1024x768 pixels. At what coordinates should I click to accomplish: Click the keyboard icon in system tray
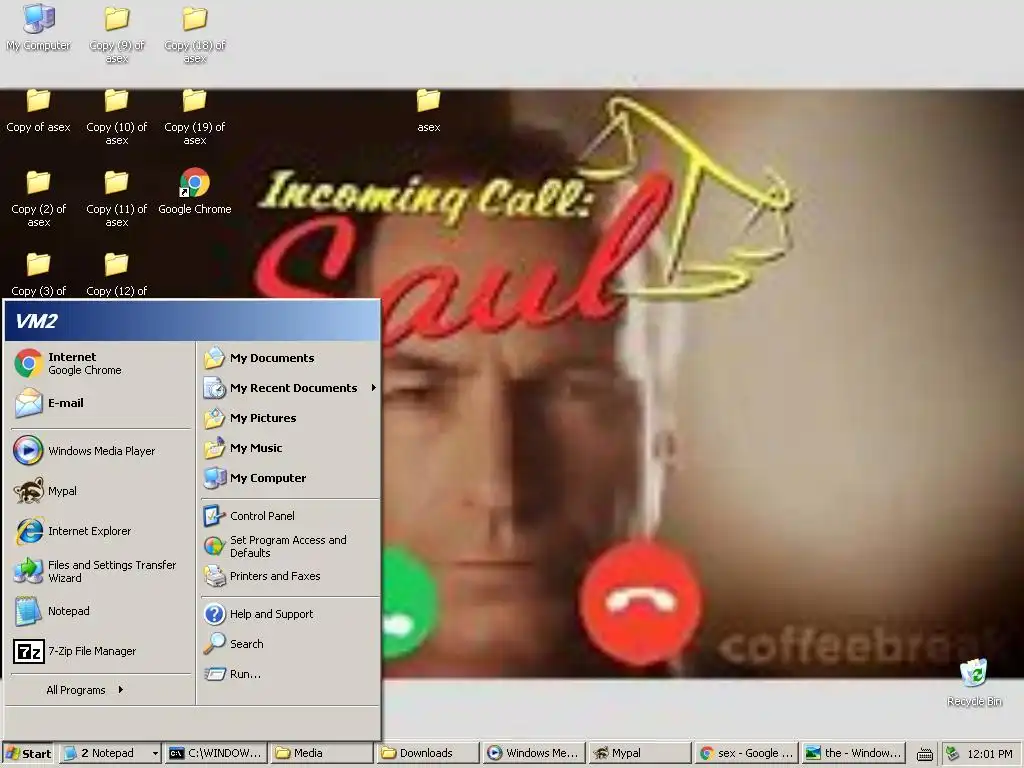tap(924, 754)
